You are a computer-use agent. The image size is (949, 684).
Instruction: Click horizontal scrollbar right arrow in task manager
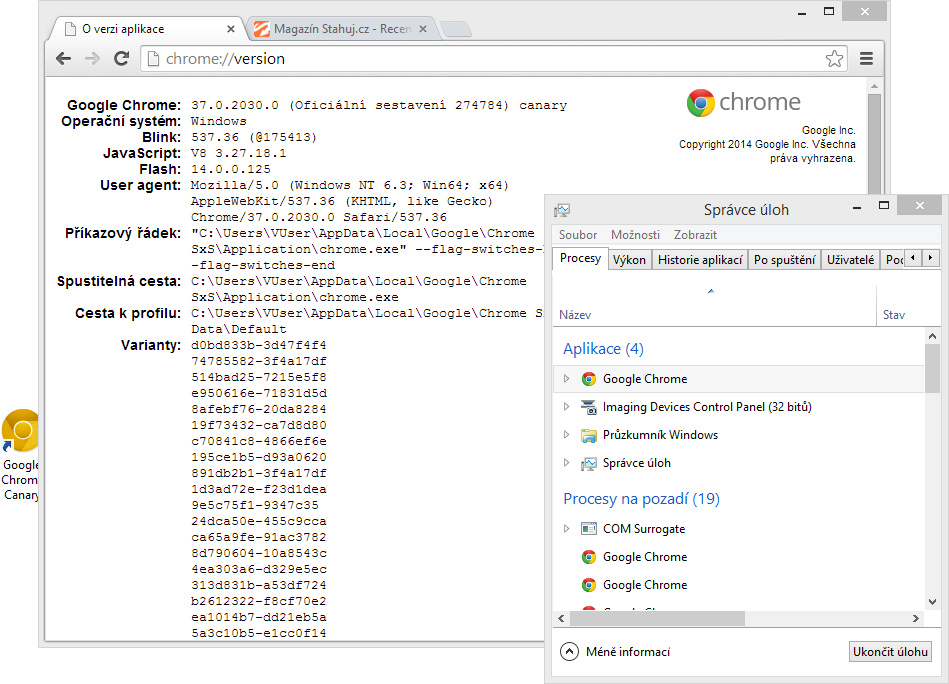point(916,619)
